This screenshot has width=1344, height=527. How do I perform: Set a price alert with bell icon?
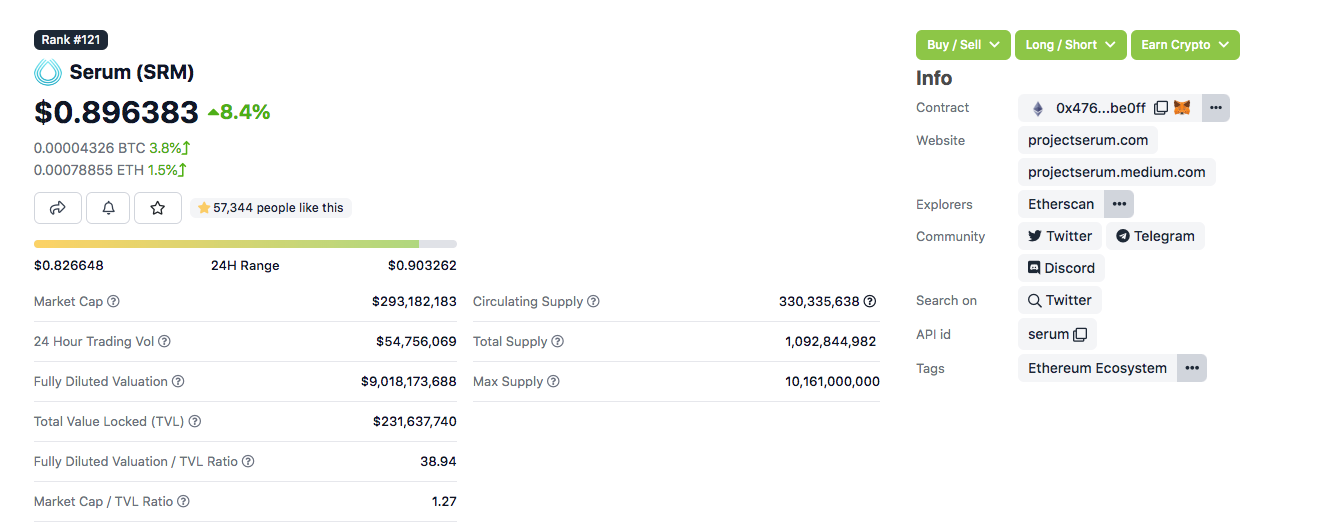[x=108, y=208]
